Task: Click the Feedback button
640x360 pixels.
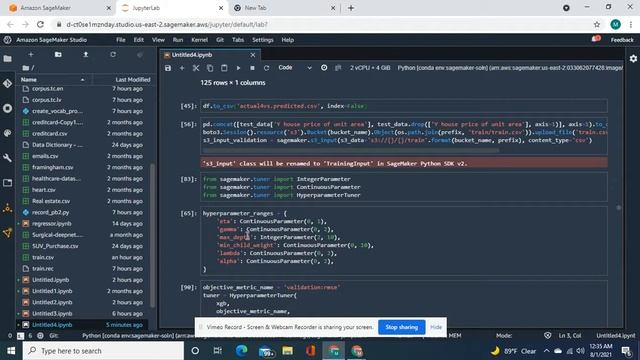Action: 622,40
